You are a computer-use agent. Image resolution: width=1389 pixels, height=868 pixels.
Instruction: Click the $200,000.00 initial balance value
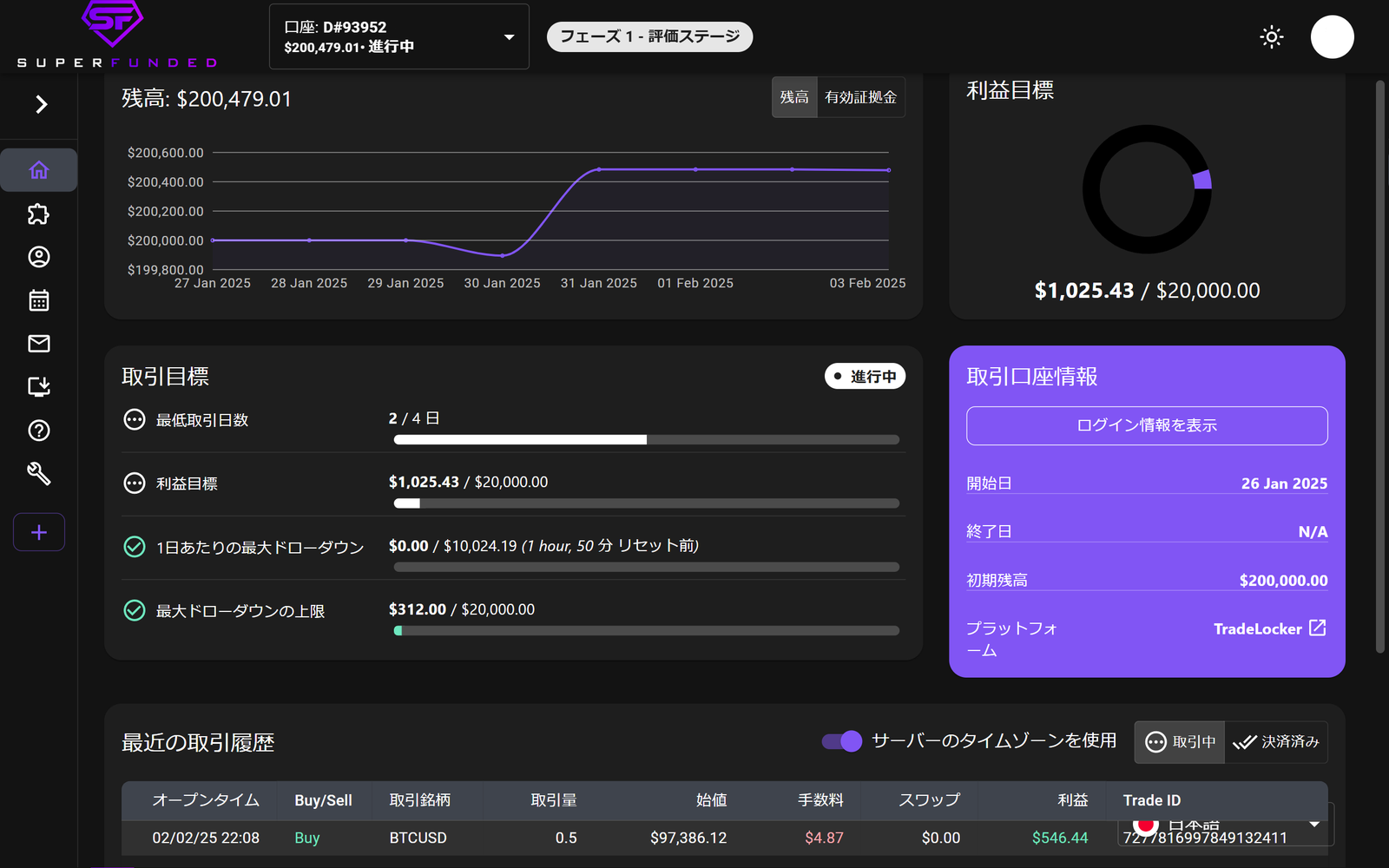click(x=1283, y=581)
